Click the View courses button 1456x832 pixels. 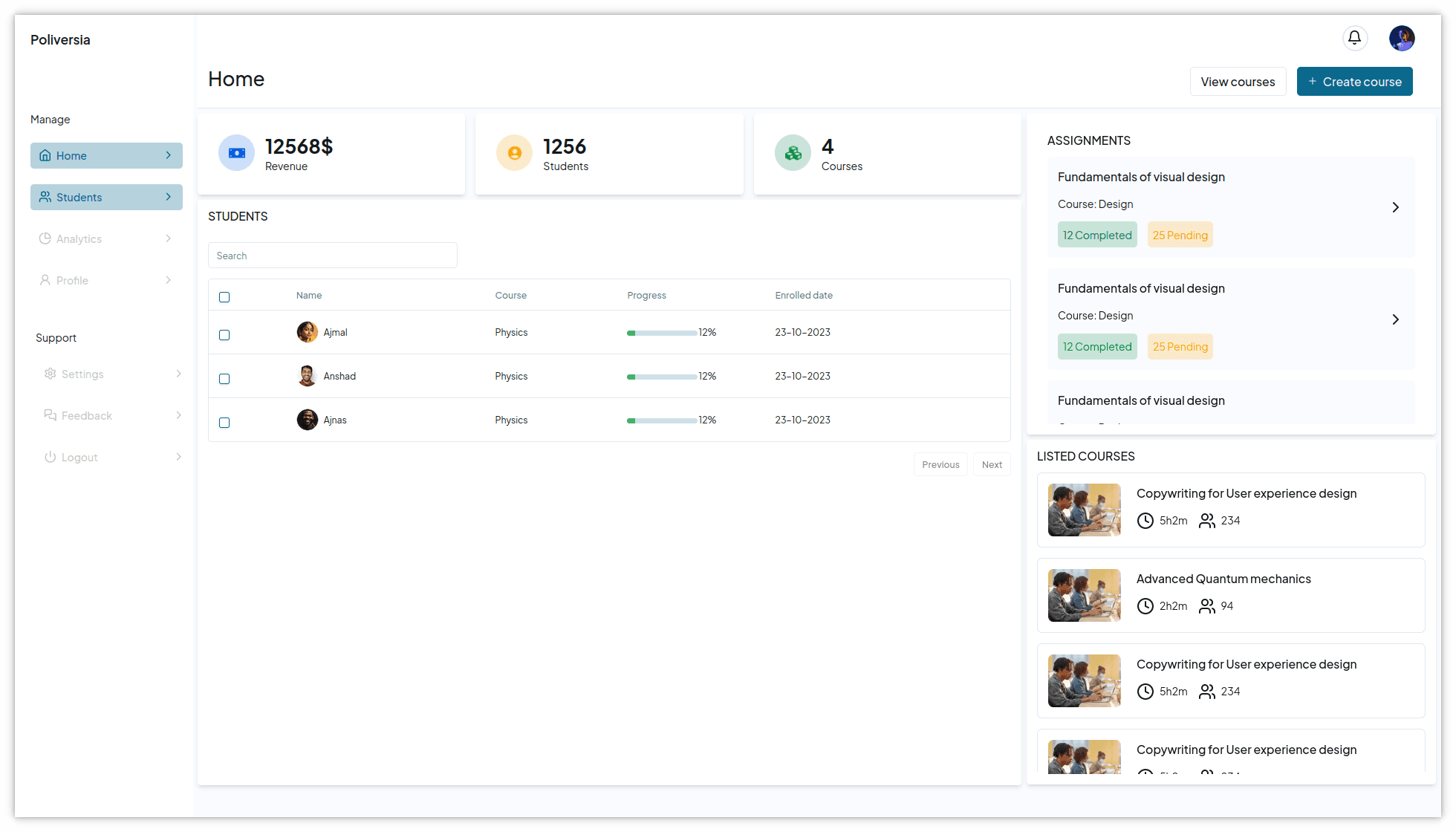click(x=1238, y=82)
